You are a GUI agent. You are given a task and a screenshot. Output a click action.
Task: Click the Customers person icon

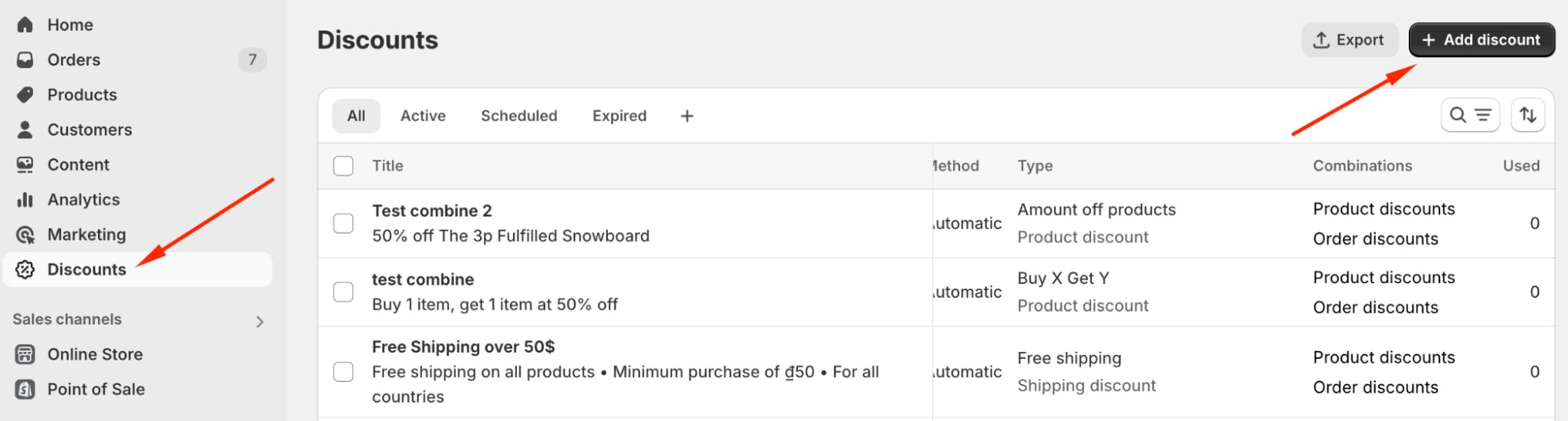pyautogui.click(x=25, y=129)
